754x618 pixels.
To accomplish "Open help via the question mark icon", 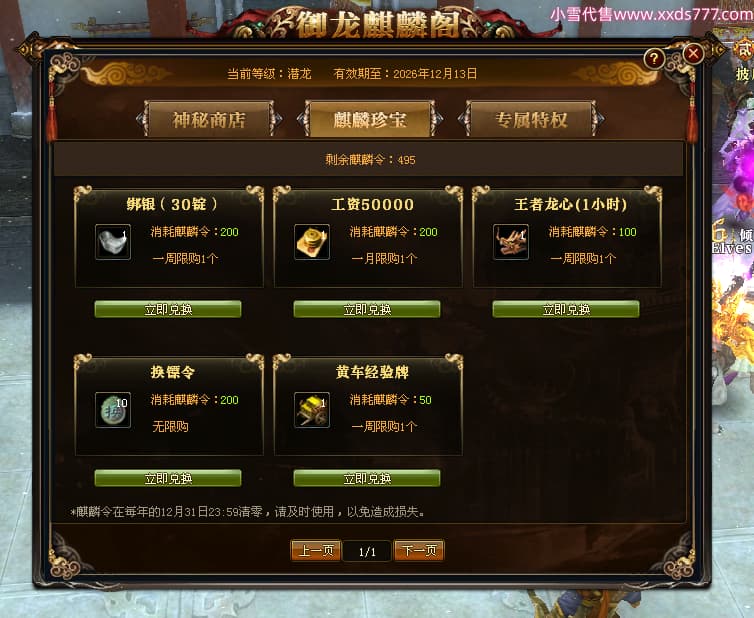I will click(x=654, y=59).
